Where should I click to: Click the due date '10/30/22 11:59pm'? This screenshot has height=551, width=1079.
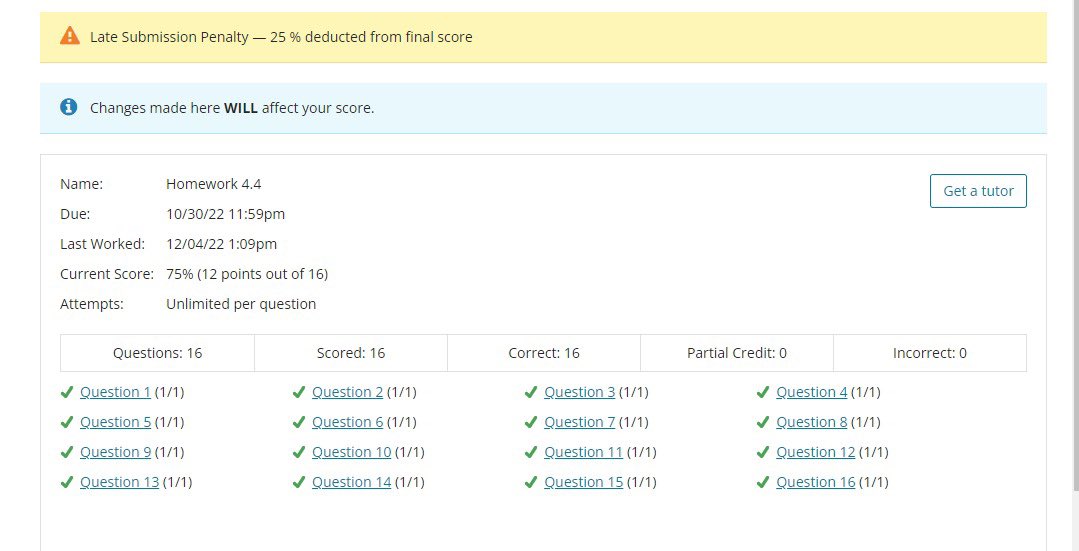226,214
